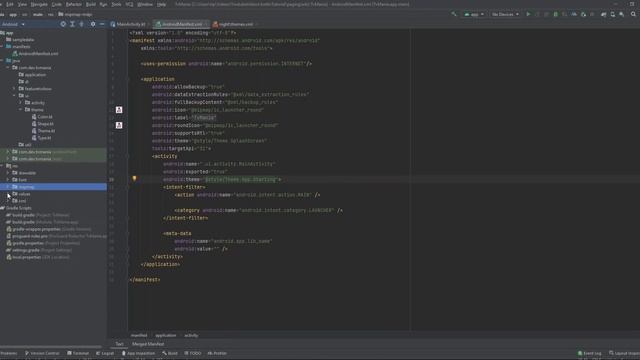Viewport: 640px width, 360px height.
Task: Open the Navigate menu
Action: 39,4
